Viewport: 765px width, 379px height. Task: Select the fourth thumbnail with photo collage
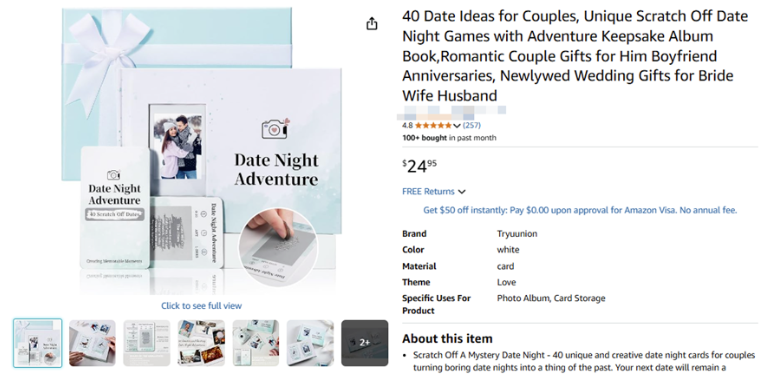(201, 343)
